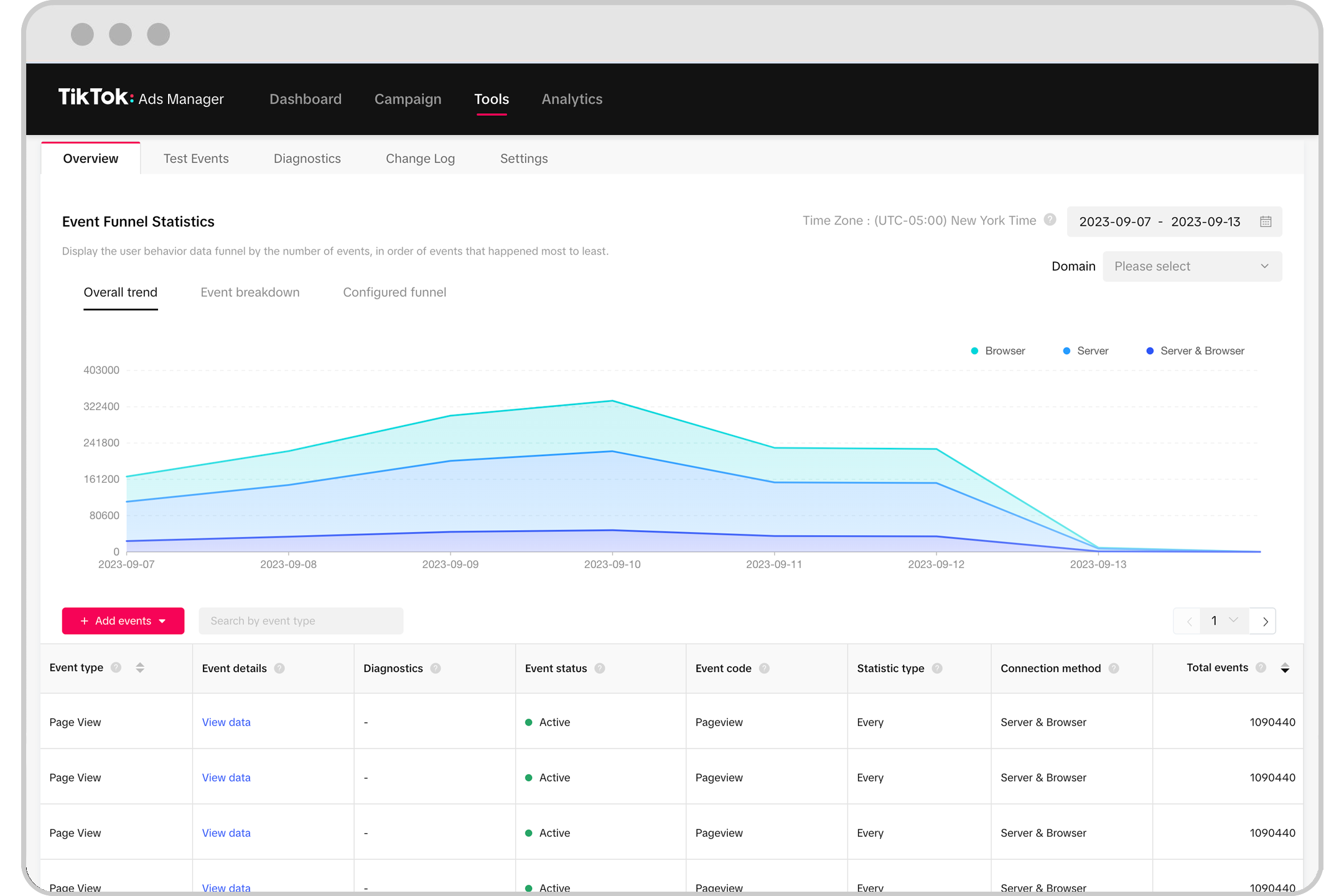Select the Analytics menu item
The height and width of the screenshot is (896, 1344).
[572, 98]
